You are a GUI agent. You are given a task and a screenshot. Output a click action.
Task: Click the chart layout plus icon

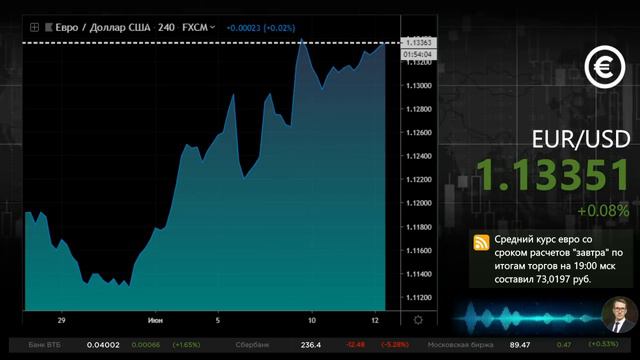coord(34,27)
